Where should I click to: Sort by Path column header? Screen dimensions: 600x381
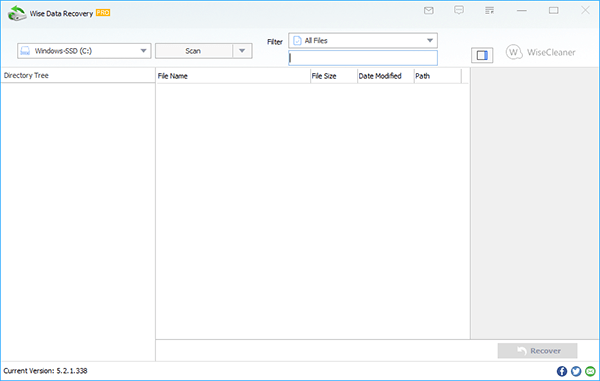(x=438, y=76)
